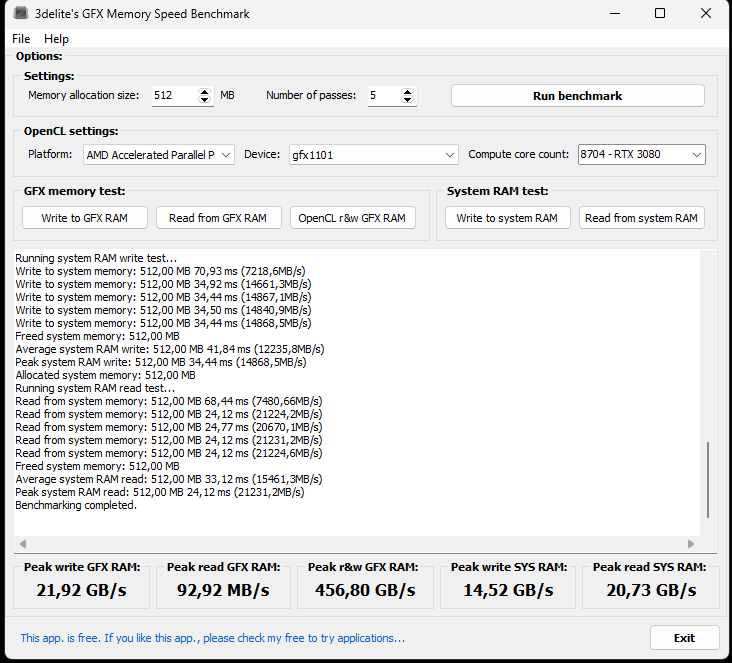Click 'Peak system RAM write' log line

coord(161,362)
